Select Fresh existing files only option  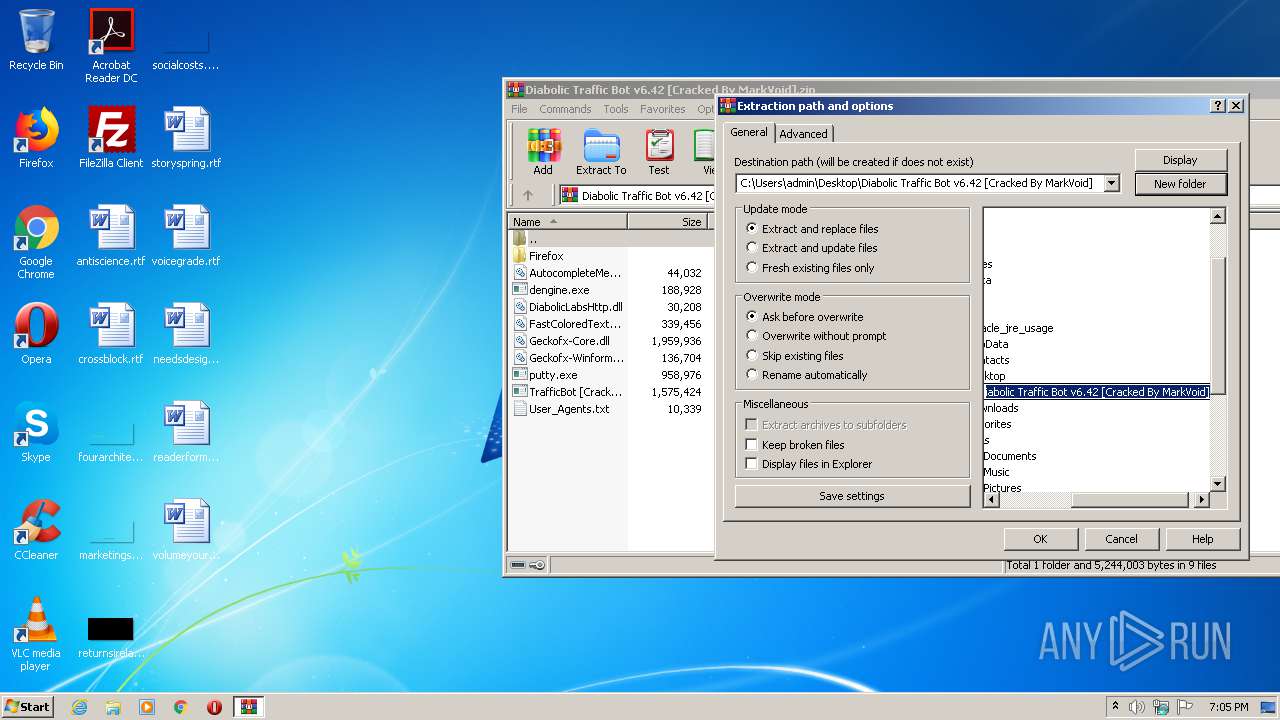click(810, 268)
